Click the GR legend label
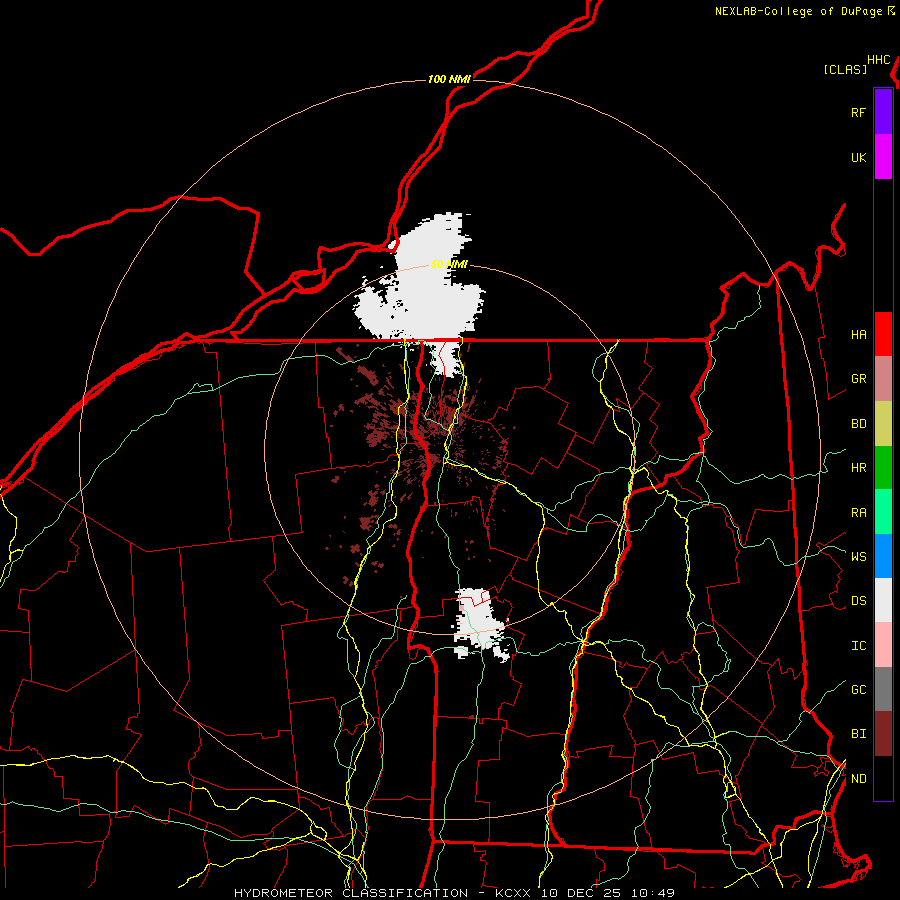The image size is (900, 900). coord(858,379)
